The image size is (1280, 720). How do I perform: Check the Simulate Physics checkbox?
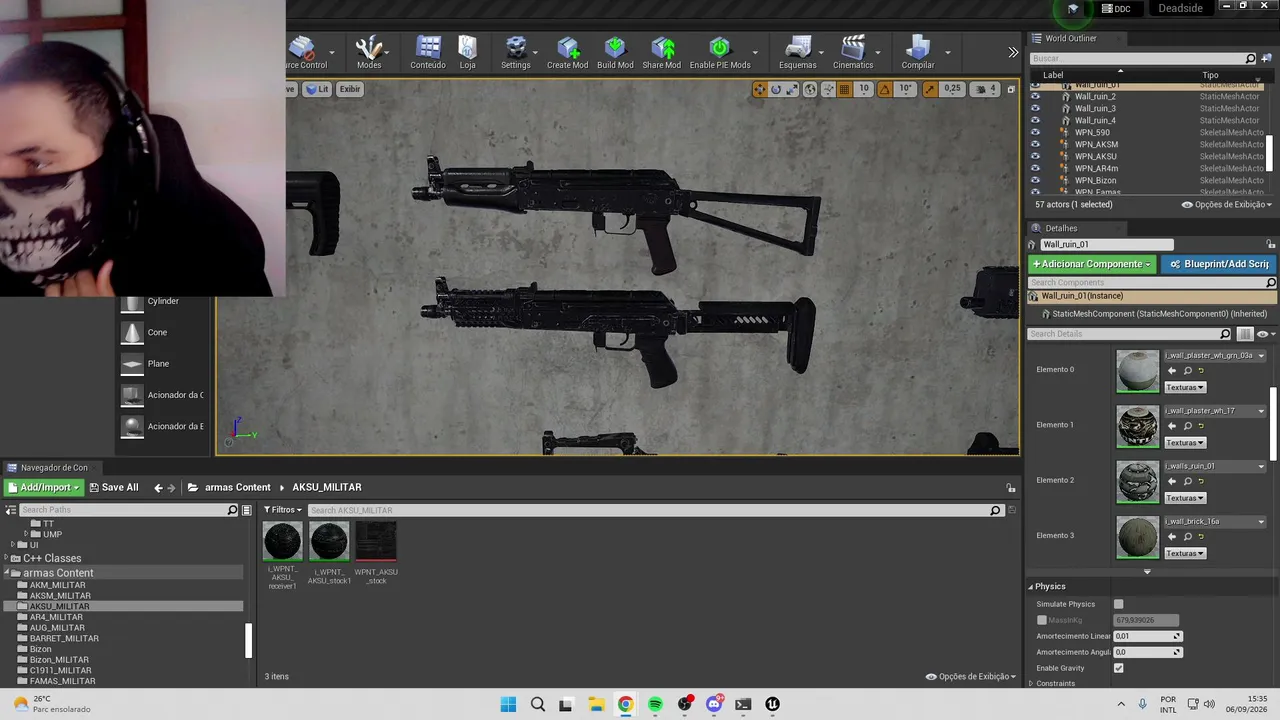(x=1118, y=604)
